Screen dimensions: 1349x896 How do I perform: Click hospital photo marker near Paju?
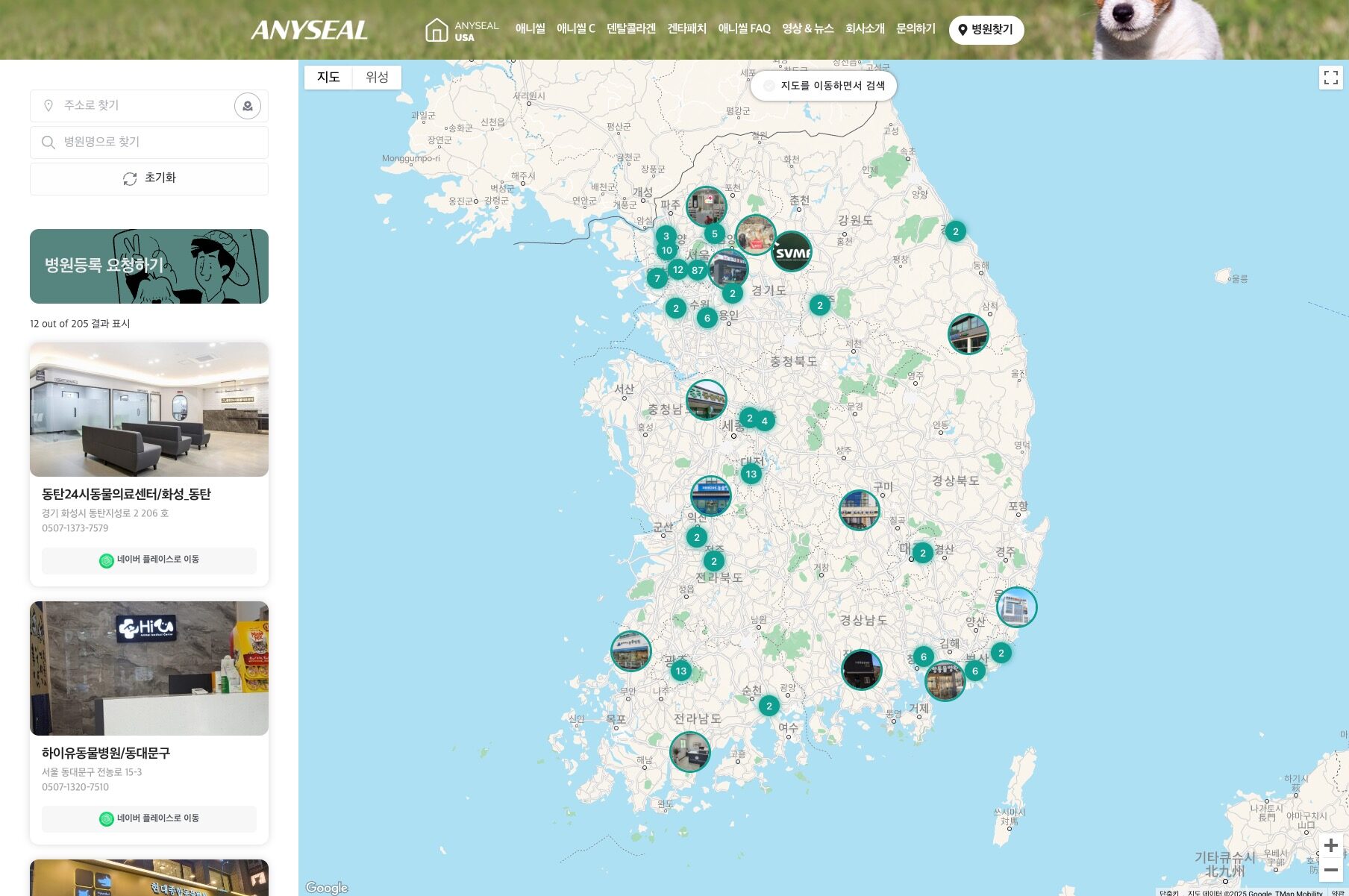[706, 207]
